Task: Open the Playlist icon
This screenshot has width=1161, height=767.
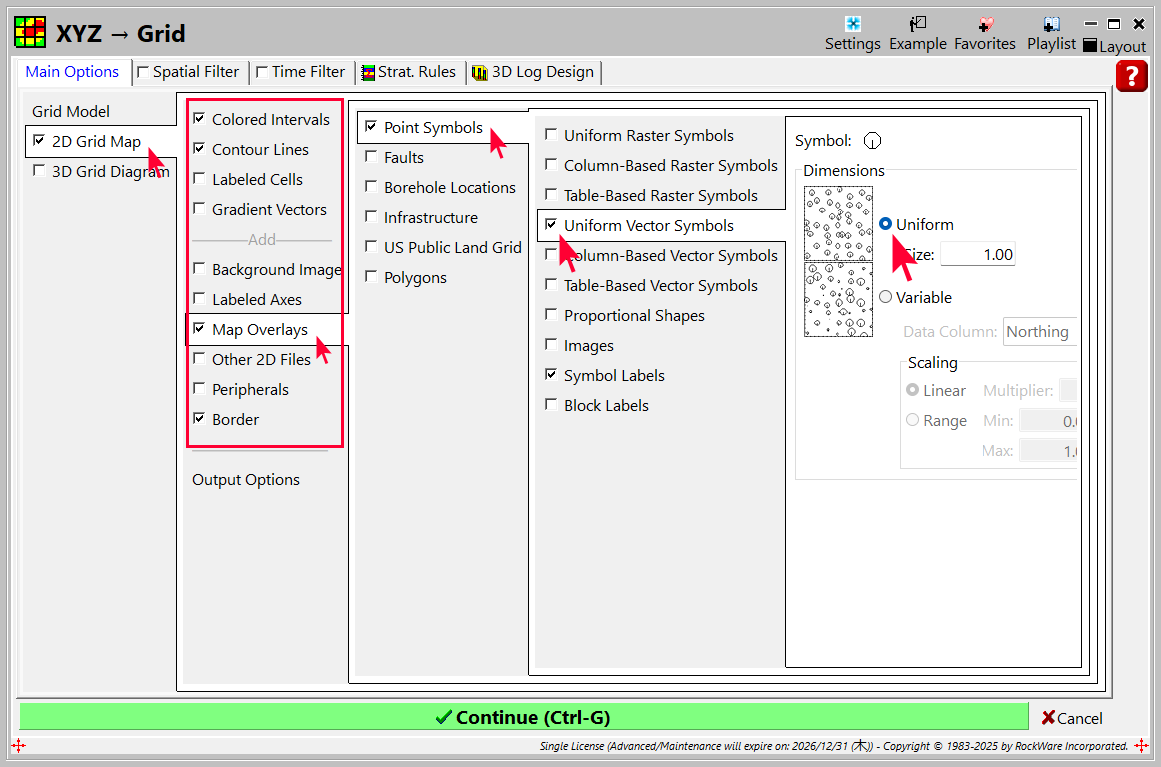Action: tap(1051, 24)
